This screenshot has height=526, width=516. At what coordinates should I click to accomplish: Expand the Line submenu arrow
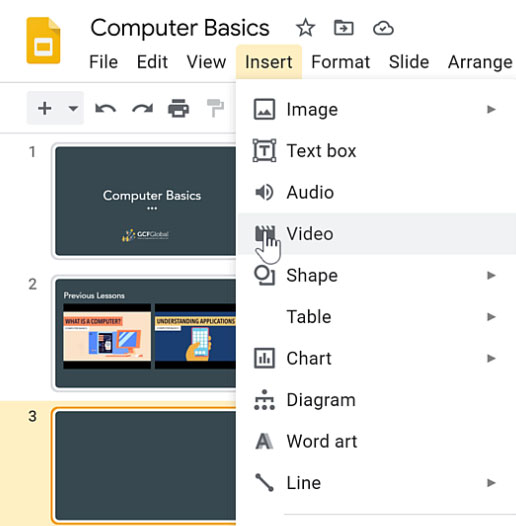click(x=491, y=483)
